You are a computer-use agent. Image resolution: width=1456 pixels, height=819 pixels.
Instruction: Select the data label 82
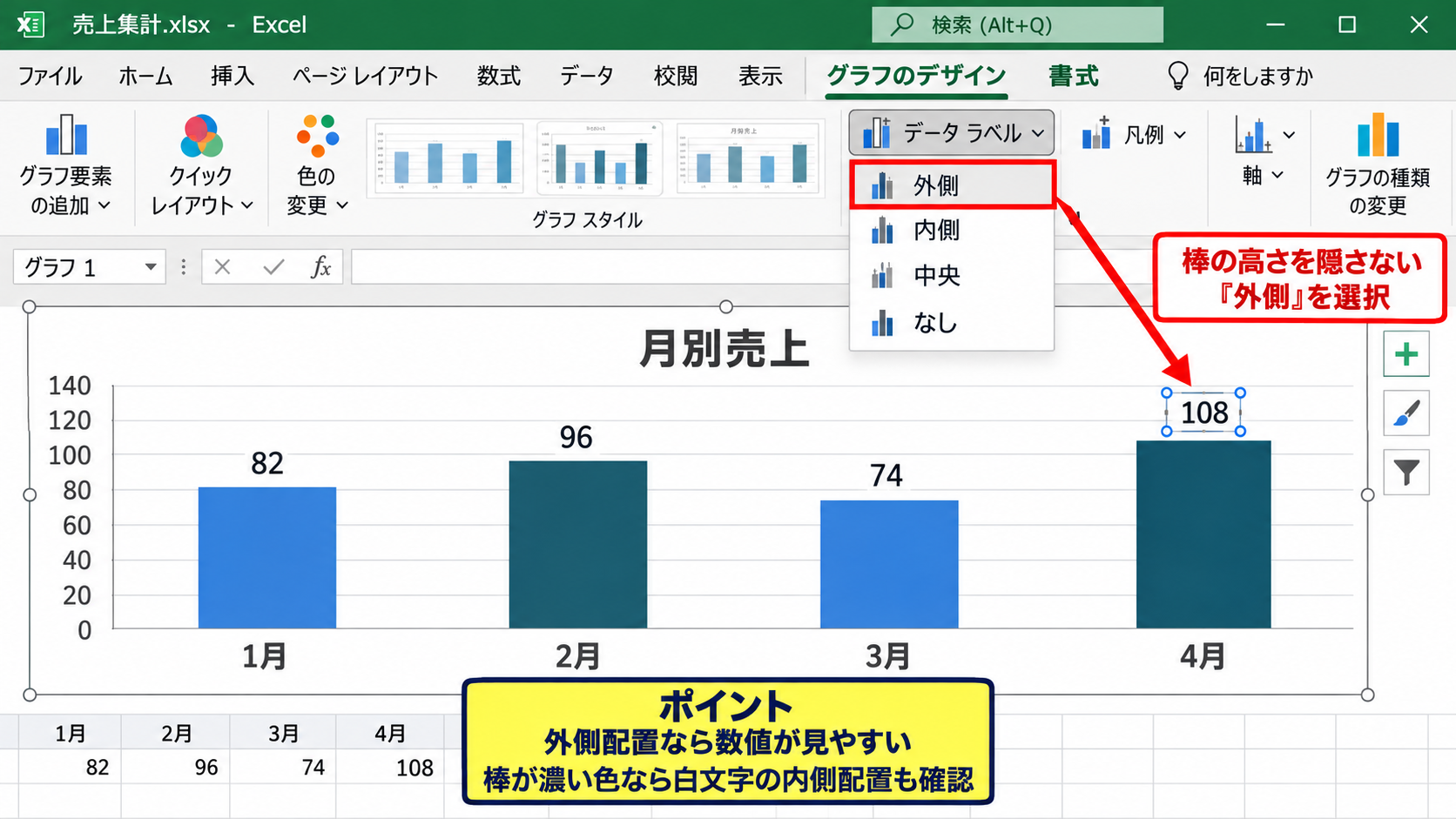pos(267,463)
